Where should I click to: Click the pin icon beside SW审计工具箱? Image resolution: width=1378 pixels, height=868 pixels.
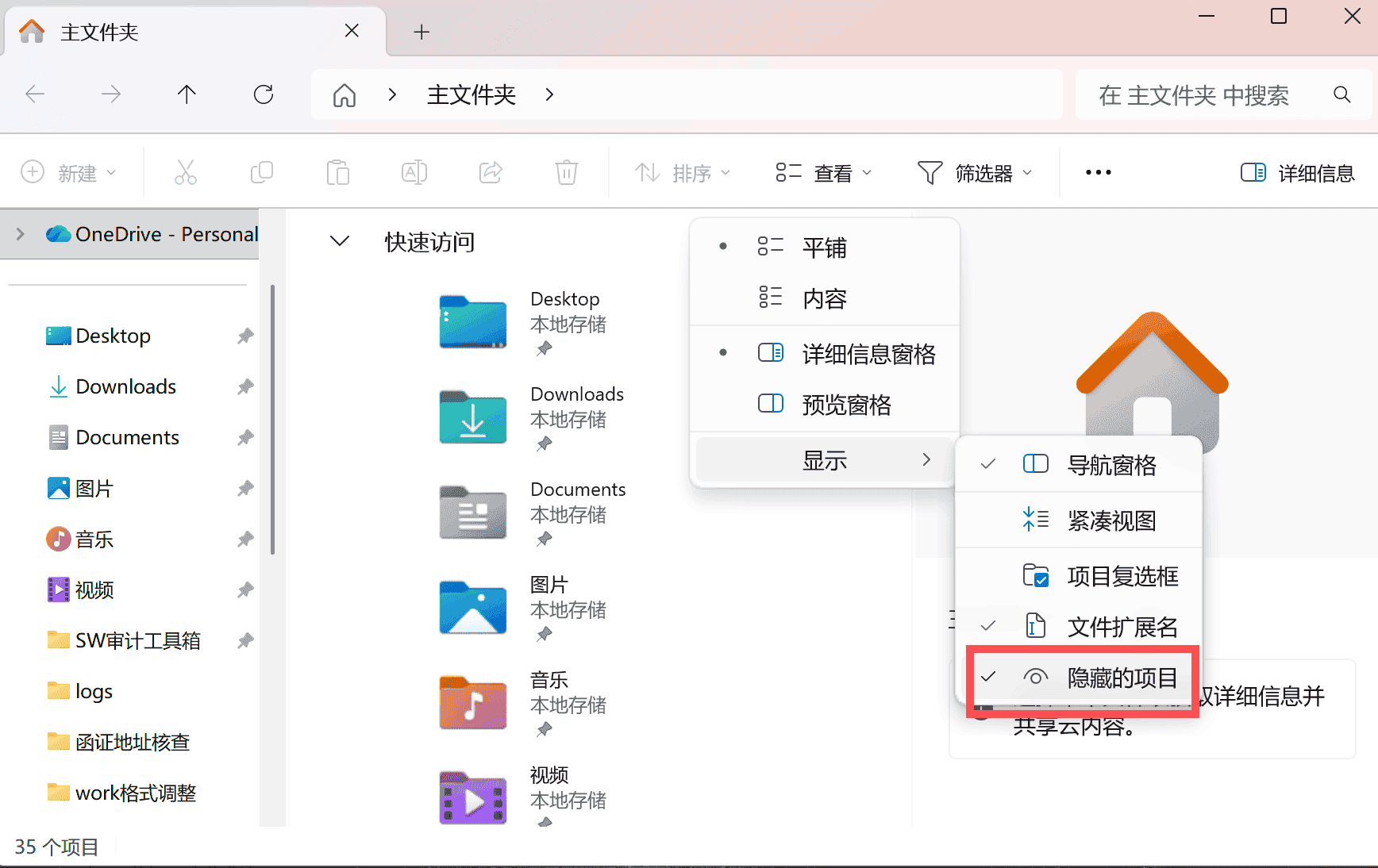245,641
